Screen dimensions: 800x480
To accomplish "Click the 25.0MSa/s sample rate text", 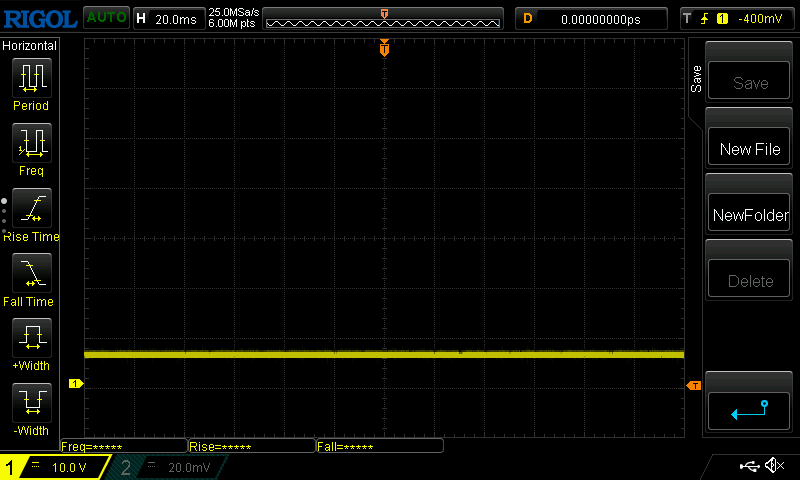I will tap(234, 12).
